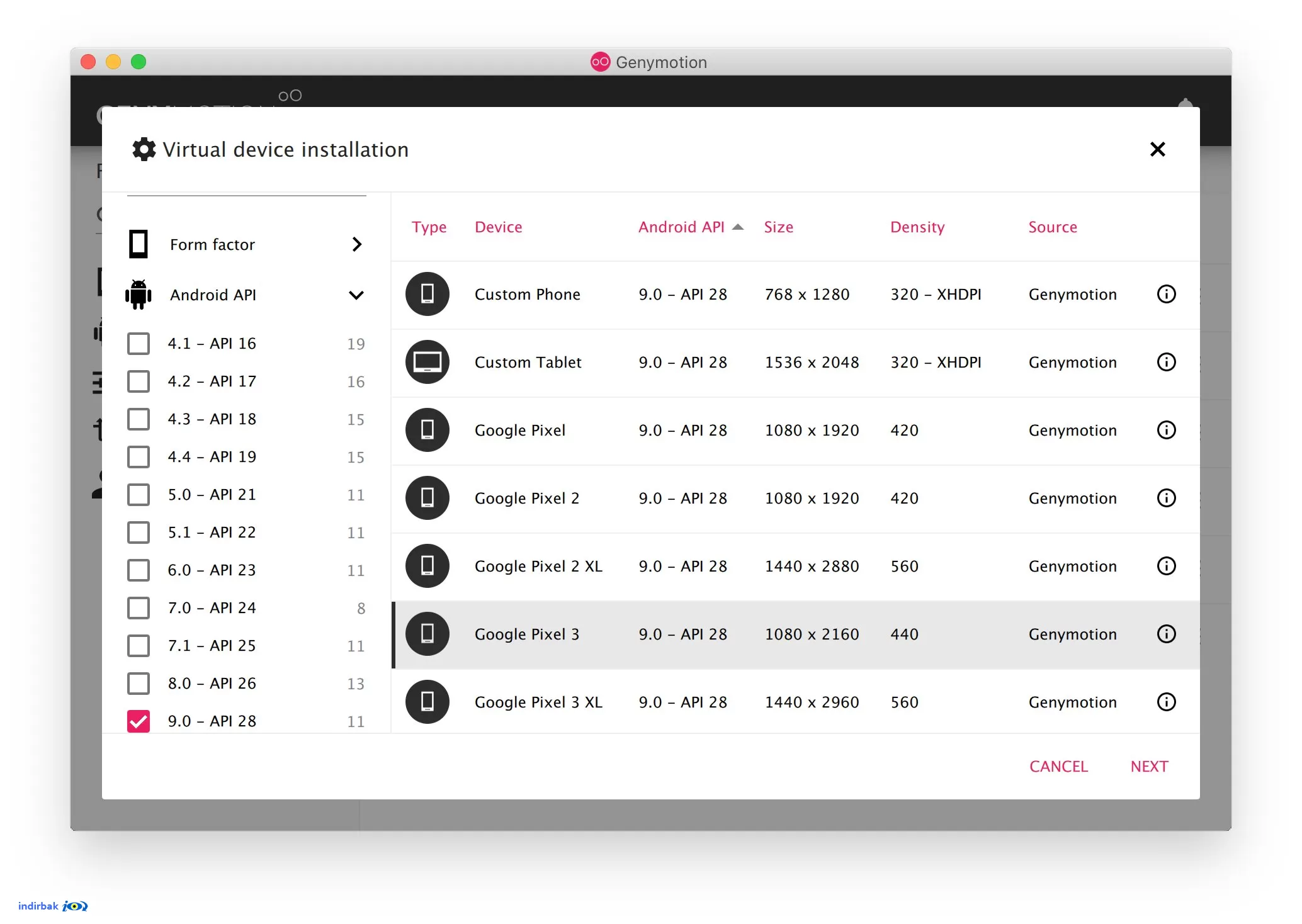Show info for Google Pixel 2 row

point(1166,498)
